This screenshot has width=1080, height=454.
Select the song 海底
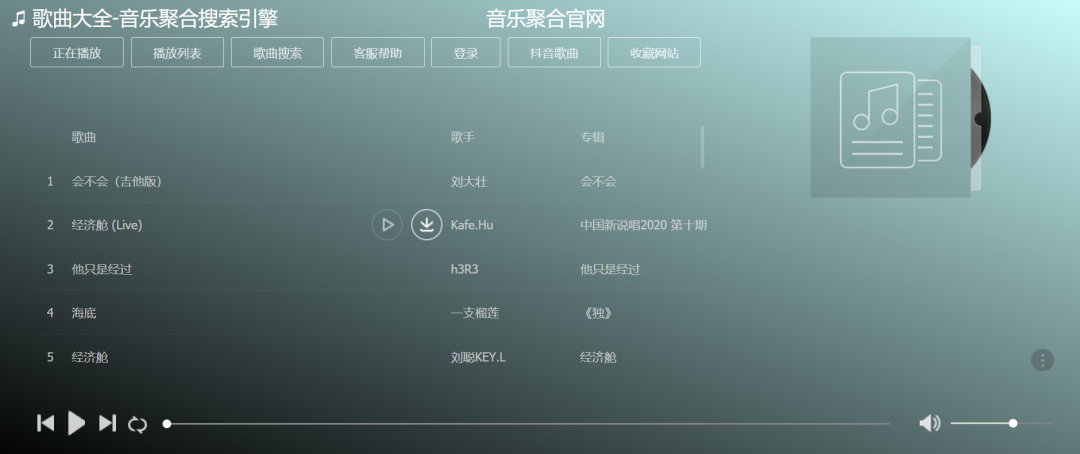[84, 313]
